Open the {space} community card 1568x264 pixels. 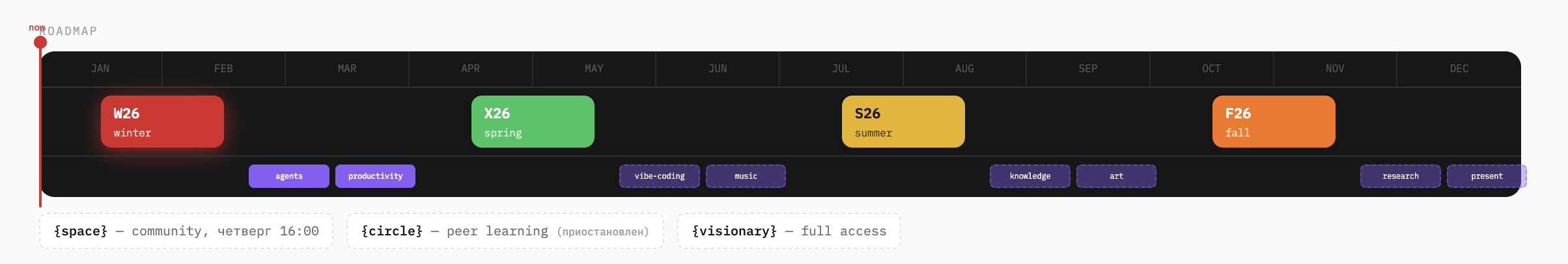tap(186, 231)
